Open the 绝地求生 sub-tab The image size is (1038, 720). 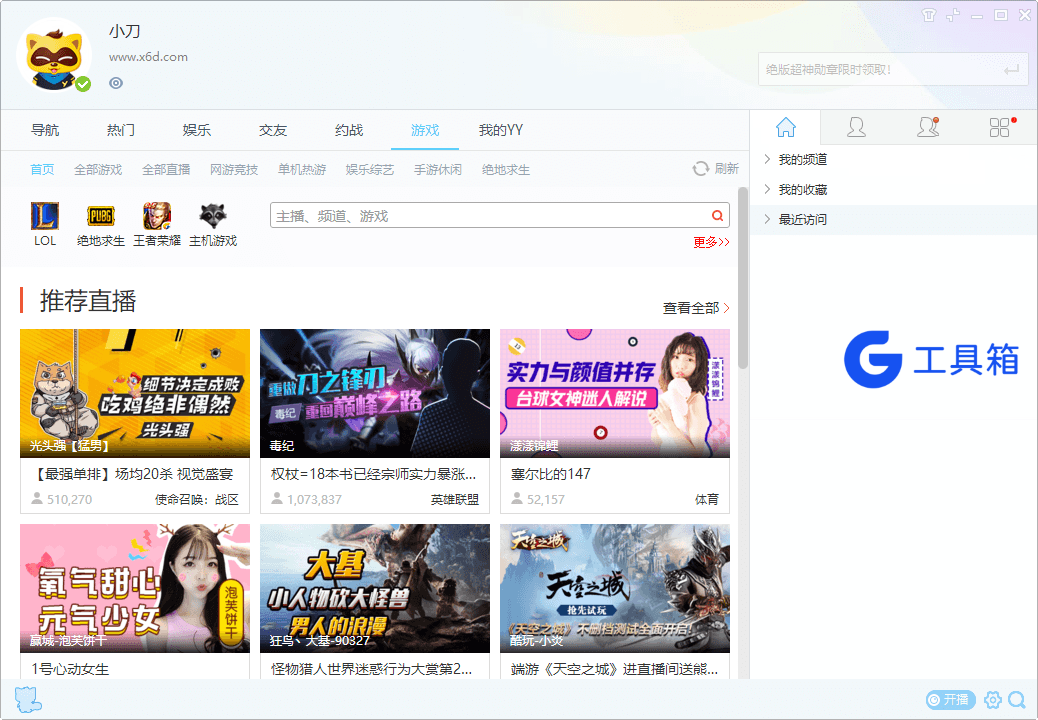(506, 169)
